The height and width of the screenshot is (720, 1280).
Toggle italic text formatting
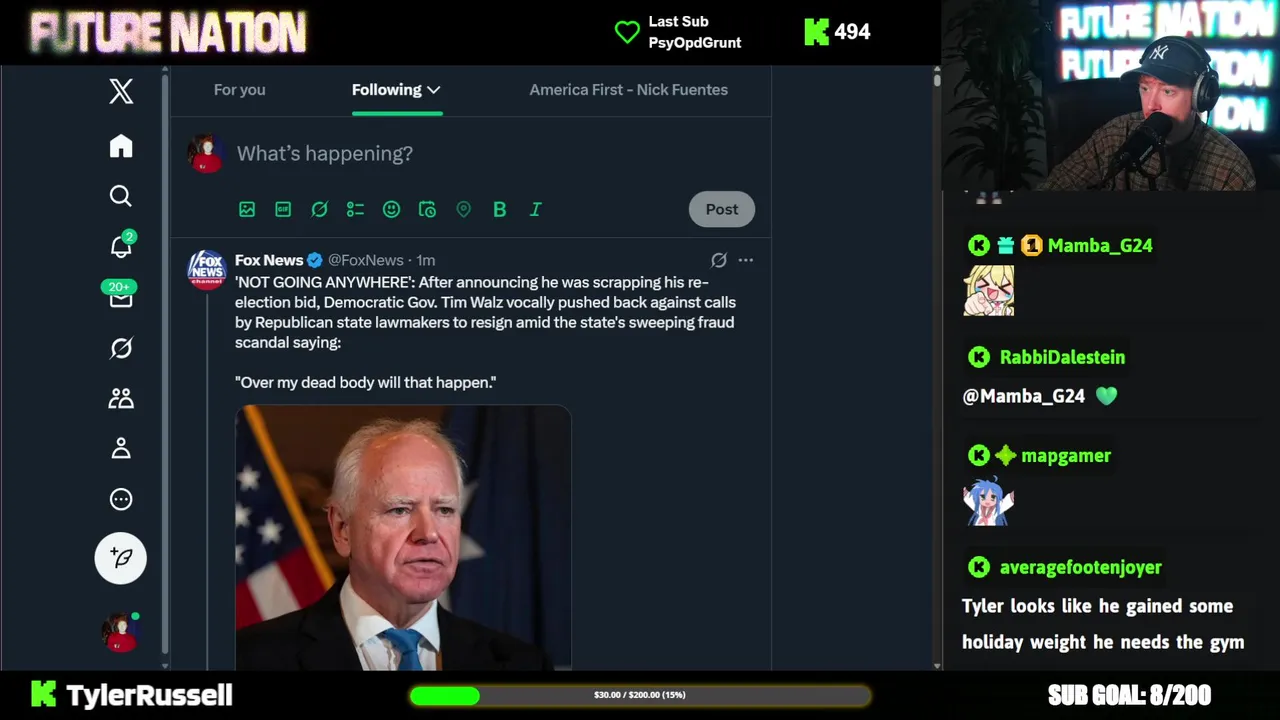coord(535,209)
